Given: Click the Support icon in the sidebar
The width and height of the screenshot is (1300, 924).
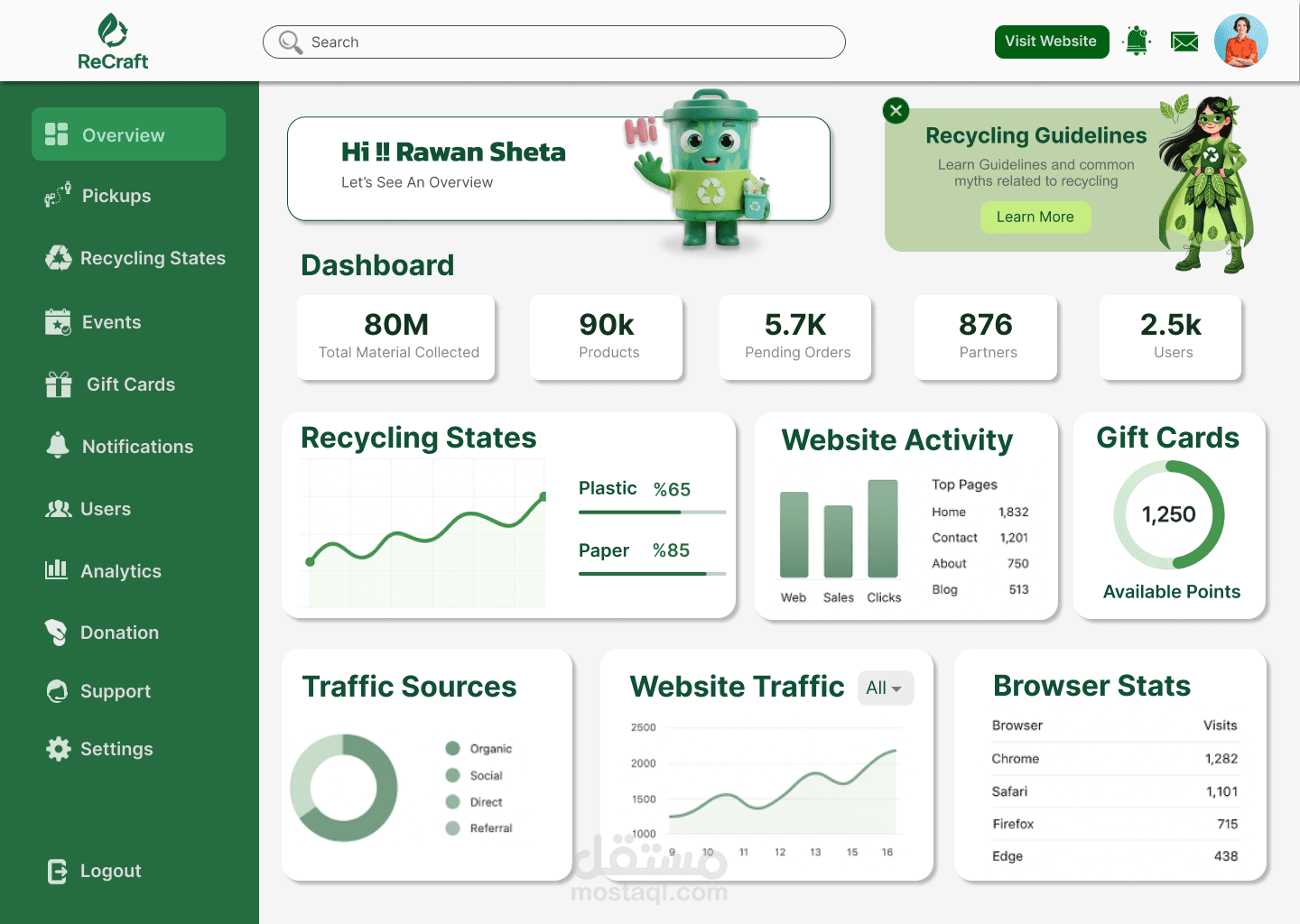Looking at the screenshot, I should point(56,691).
